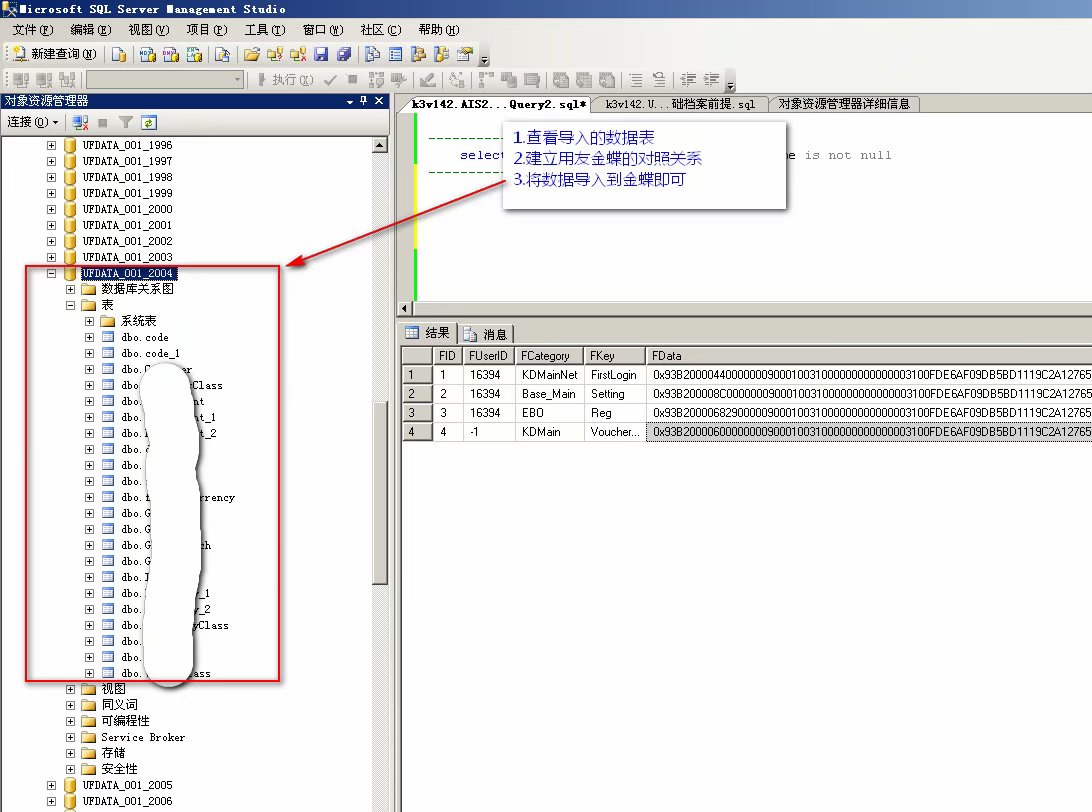Click the Save All icon in toolbar
Image resolution: width=1092 pixels, height=812 pixels.
[343, 54]
